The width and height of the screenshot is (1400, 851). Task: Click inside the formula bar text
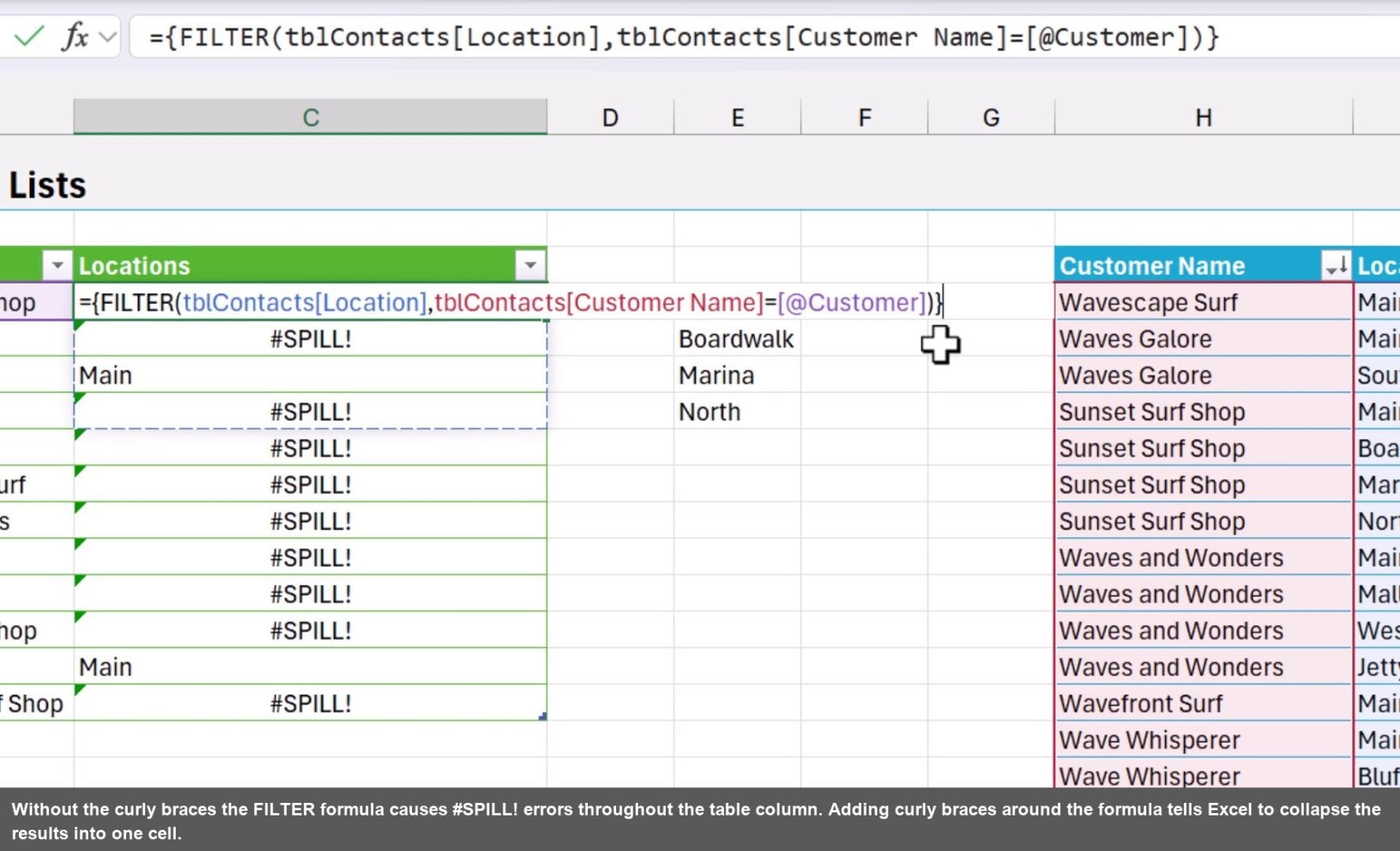(684, 37)
